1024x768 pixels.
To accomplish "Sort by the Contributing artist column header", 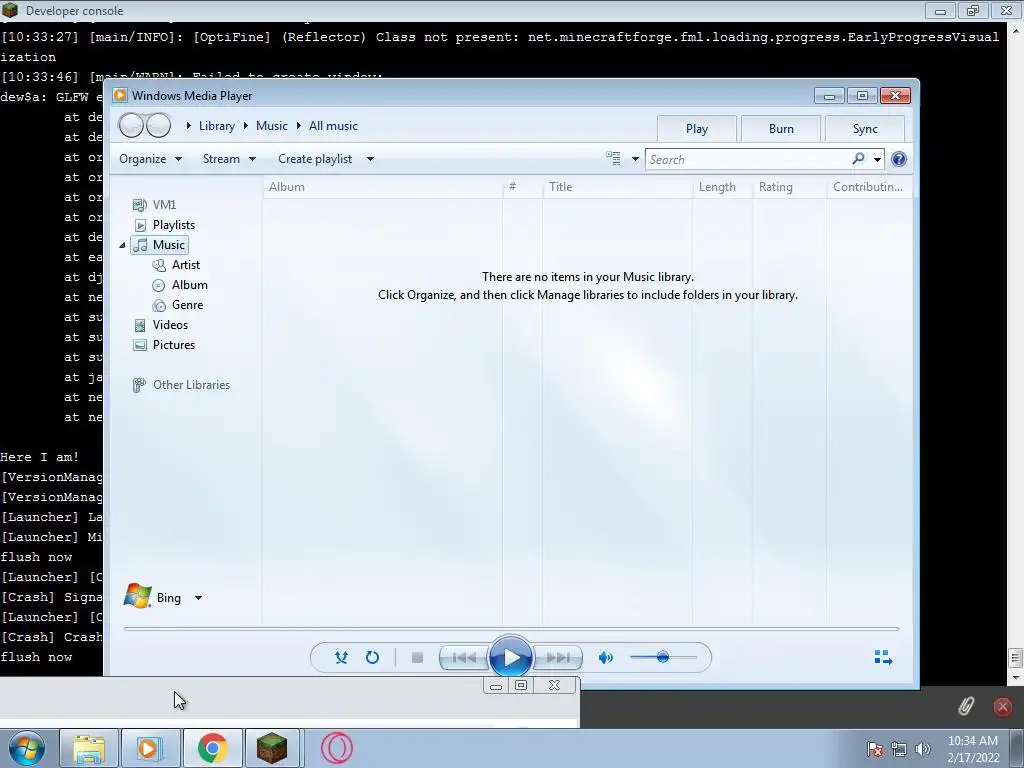I will [x=869, y=187].
